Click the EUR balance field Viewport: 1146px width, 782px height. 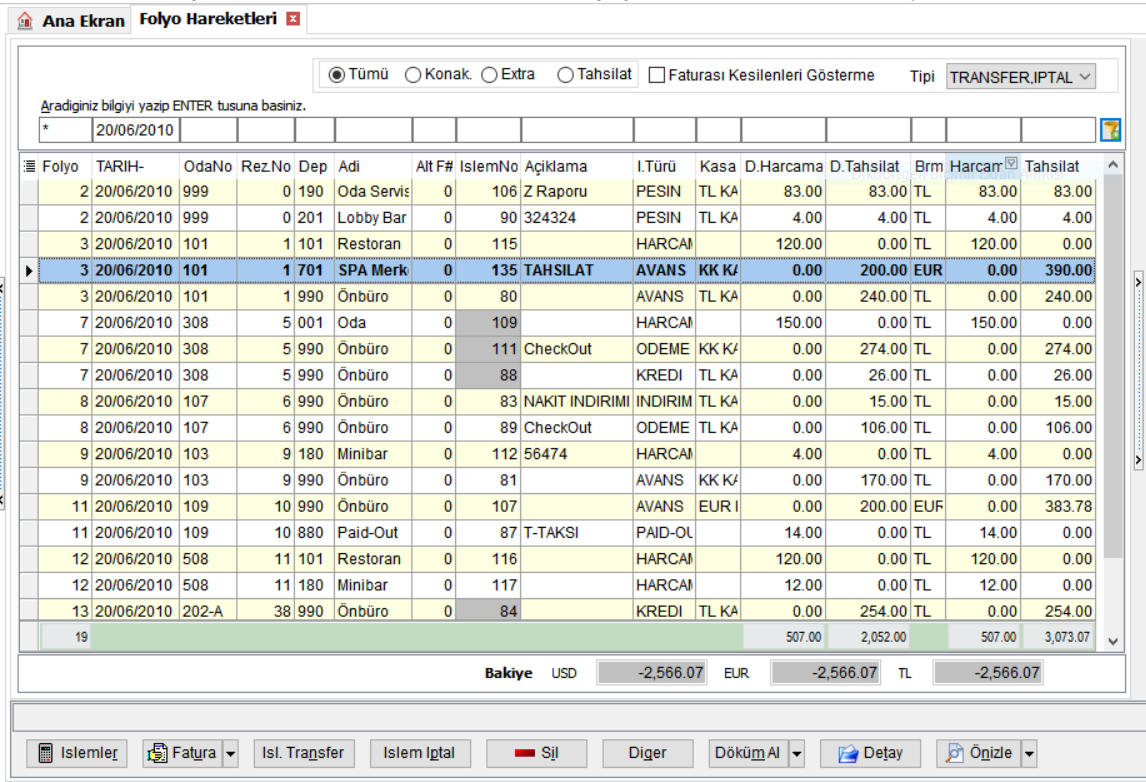point(825,672)
